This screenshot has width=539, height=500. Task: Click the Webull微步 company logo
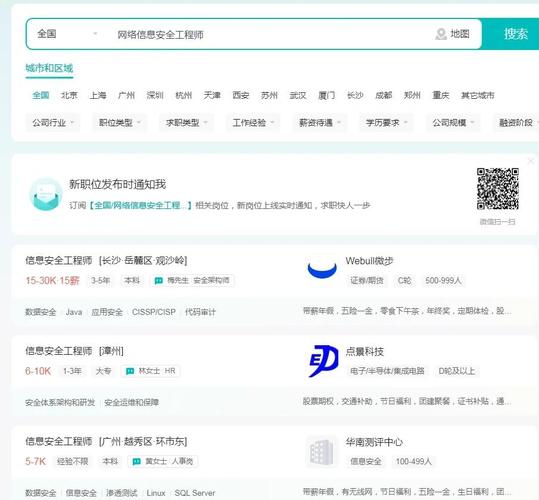tap(322, 270)
